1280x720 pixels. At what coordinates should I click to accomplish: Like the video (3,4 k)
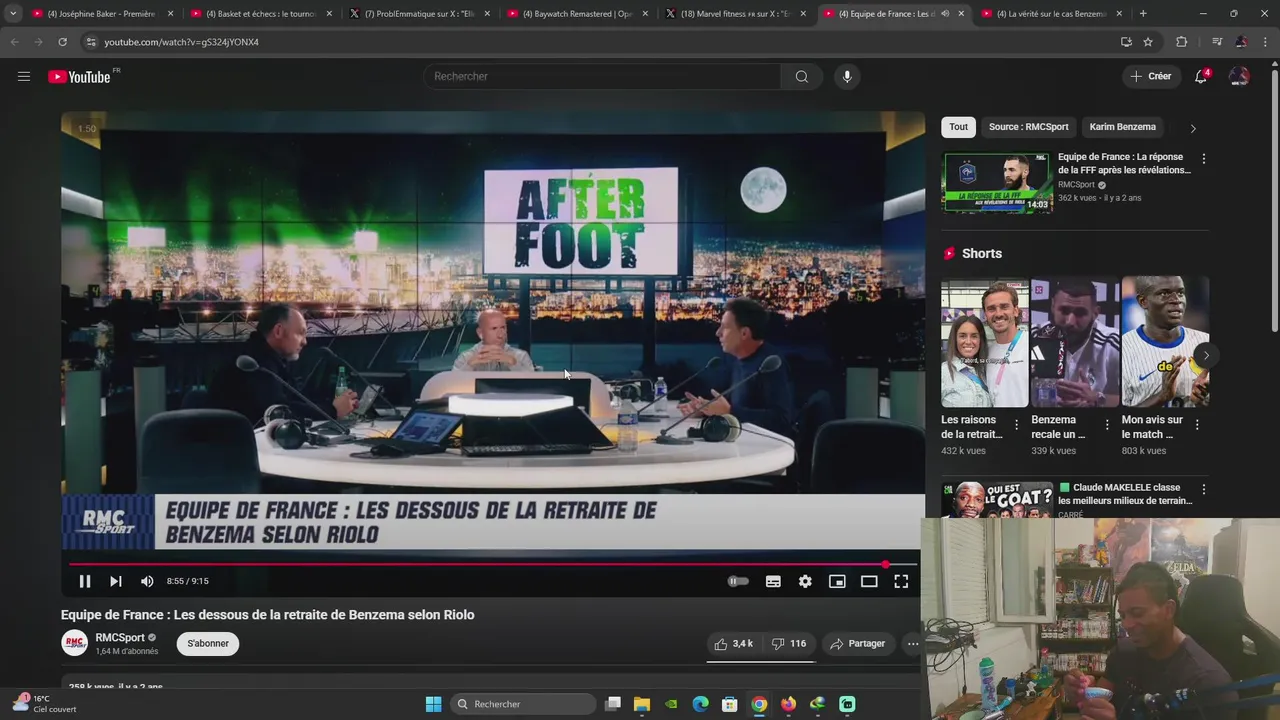coord(735,644)
